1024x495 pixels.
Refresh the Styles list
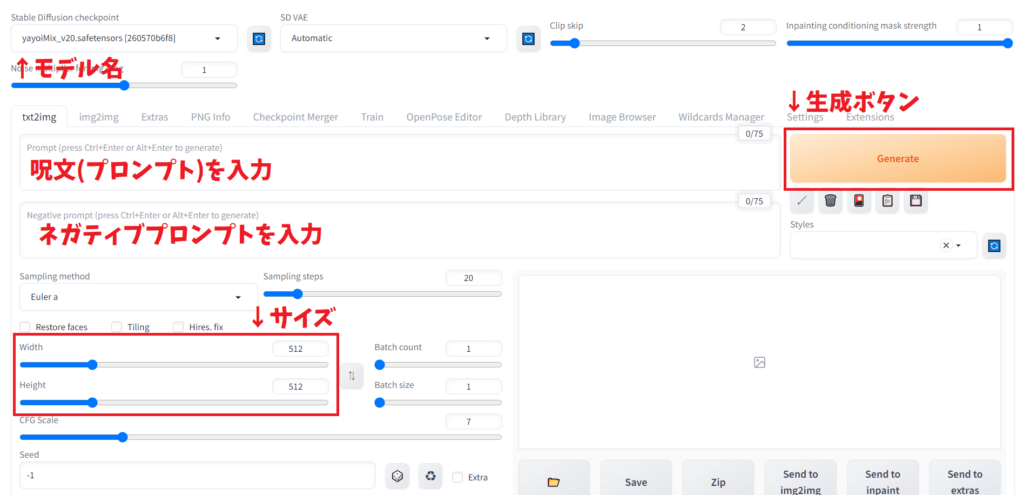click(x=994, y=246)
